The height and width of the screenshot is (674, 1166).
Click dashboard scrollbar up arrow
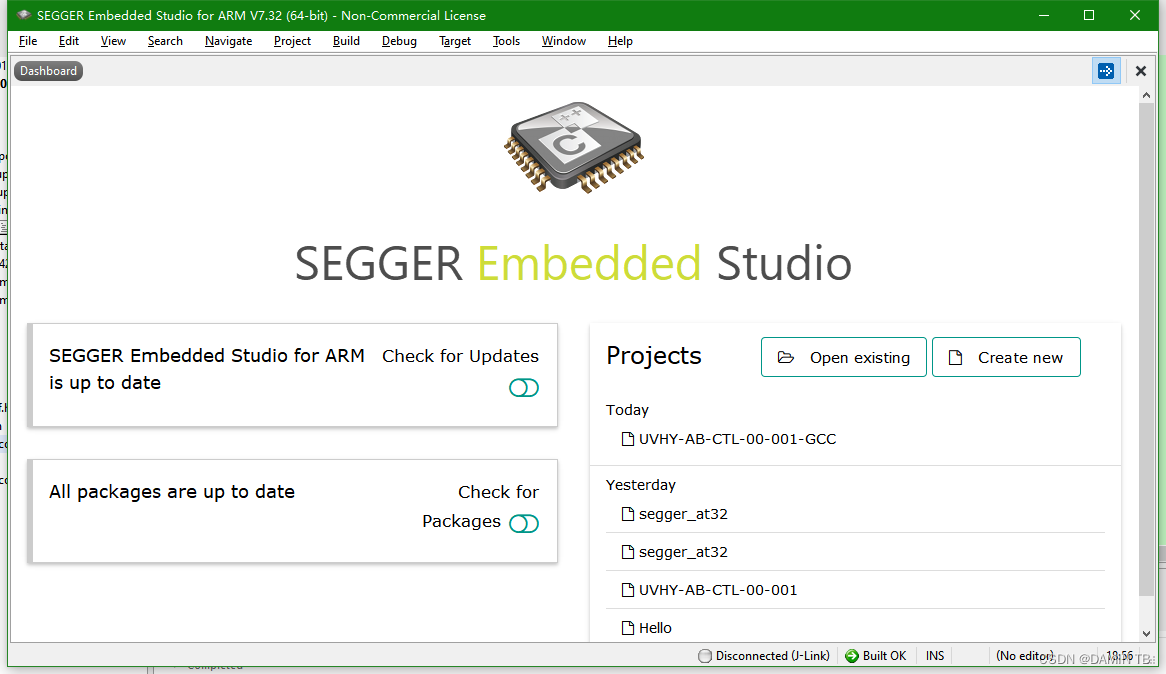[x=1146, y=95]
